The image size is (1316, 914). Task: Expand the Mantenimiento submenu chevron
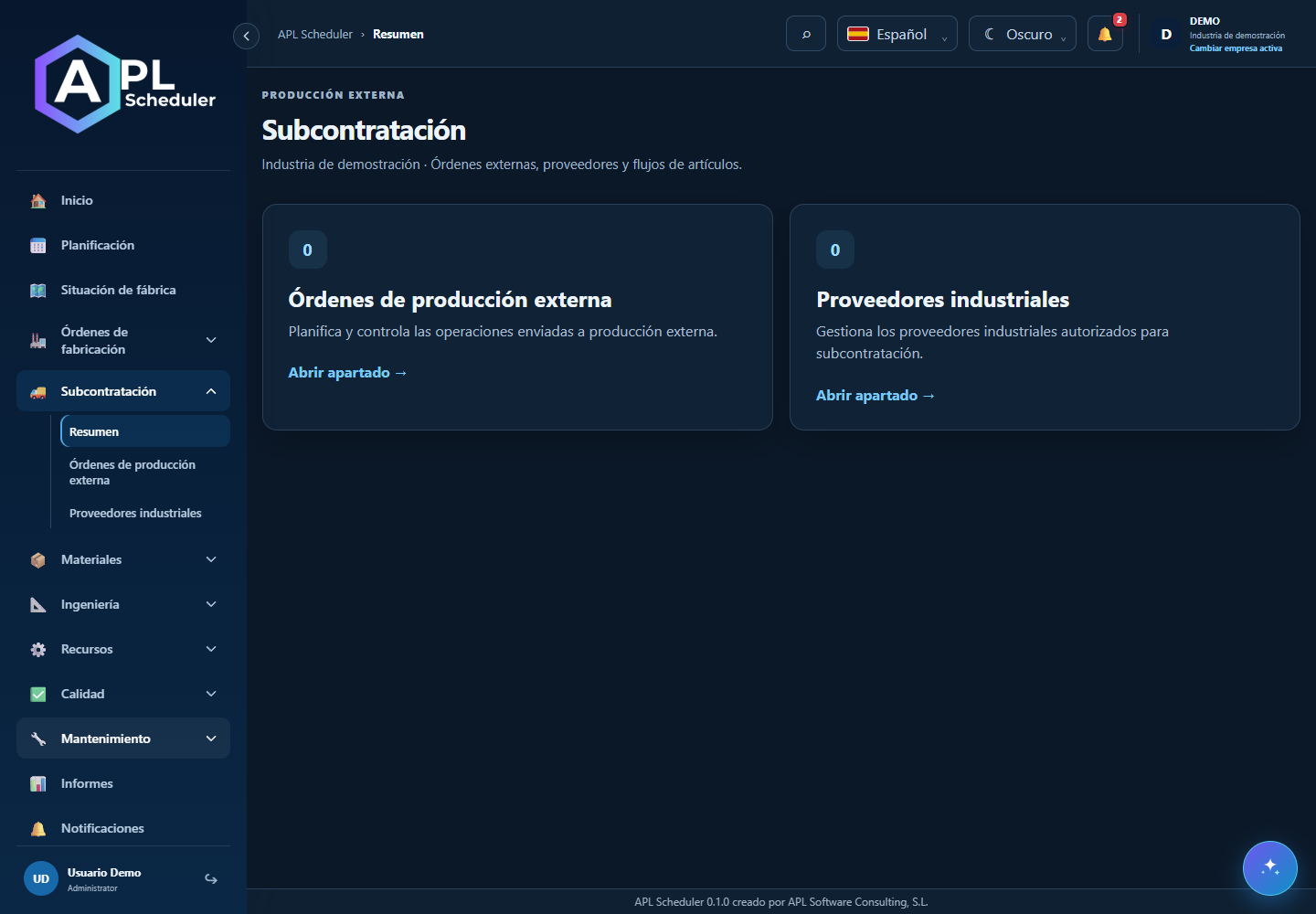click(x=211, y=739)
